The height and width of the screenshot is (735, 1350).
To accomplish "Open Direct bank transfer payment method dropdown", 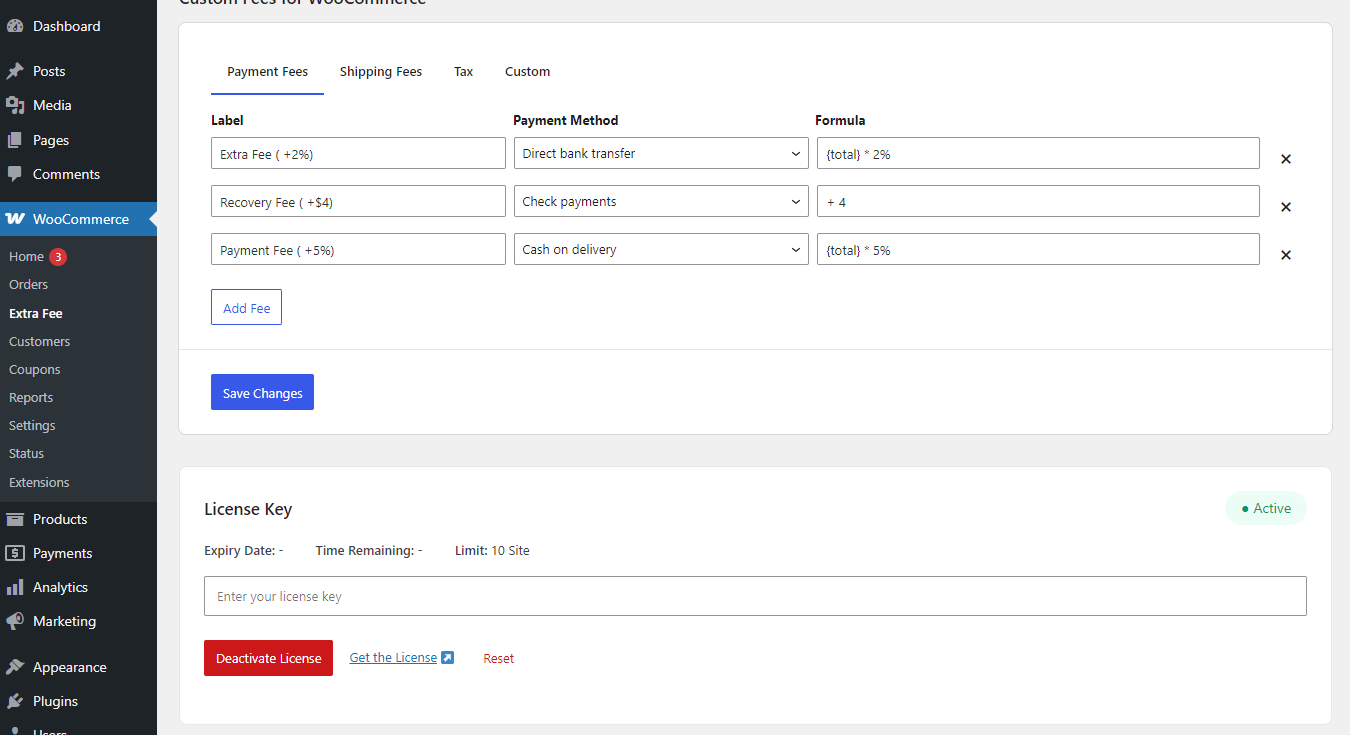I will (660, 154).
